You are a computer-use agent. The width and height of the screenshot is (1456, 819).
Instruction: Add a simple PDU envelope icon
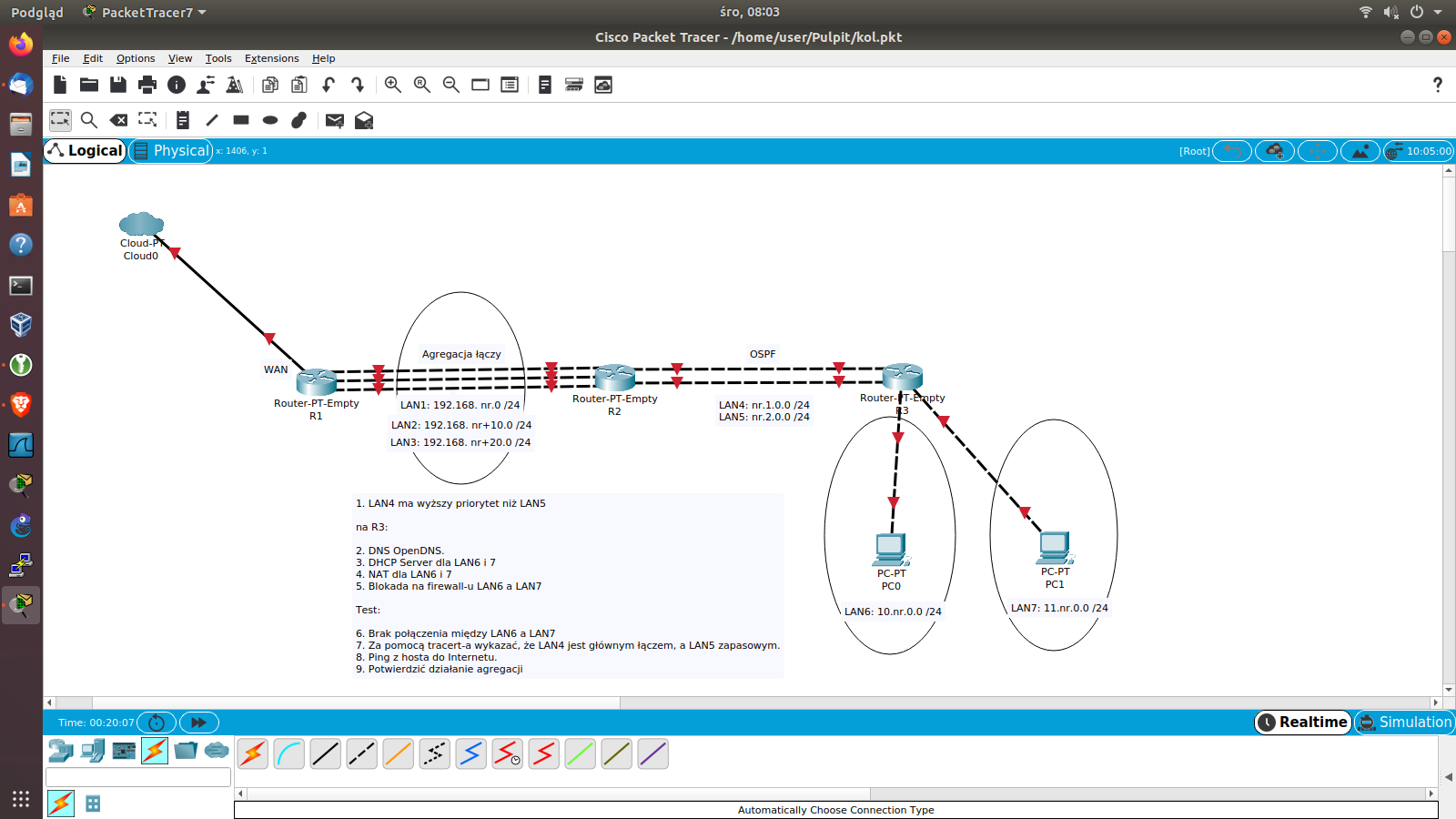click(334, 120)
